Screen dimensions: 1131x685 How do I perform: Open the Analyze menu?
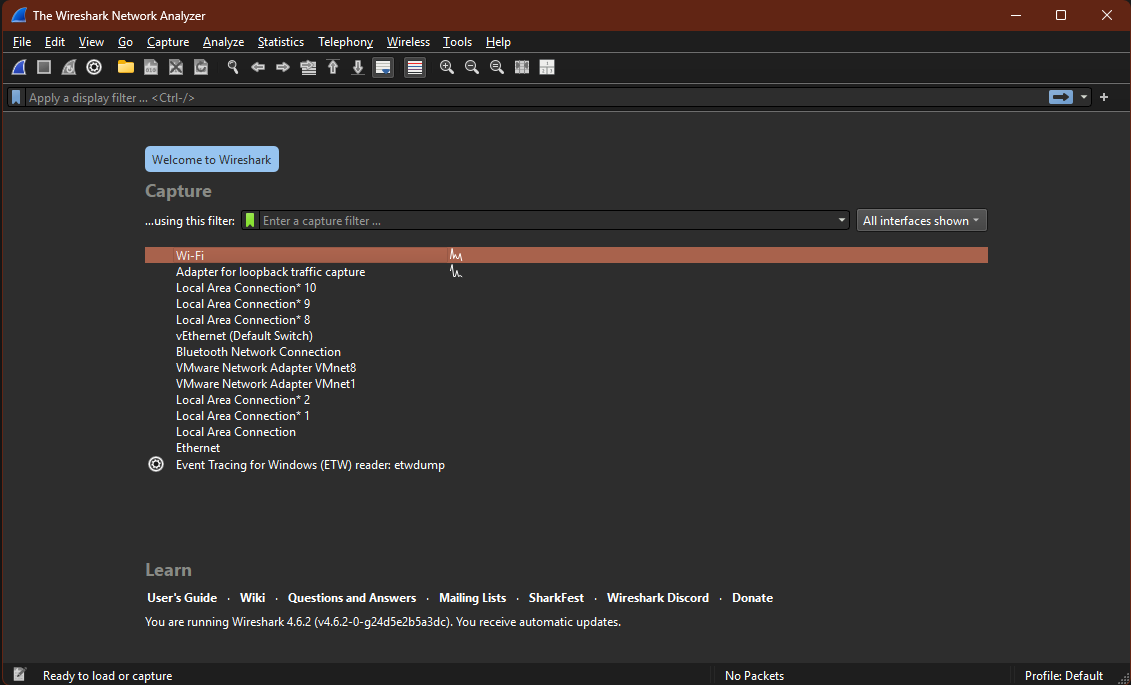(223, 42)
